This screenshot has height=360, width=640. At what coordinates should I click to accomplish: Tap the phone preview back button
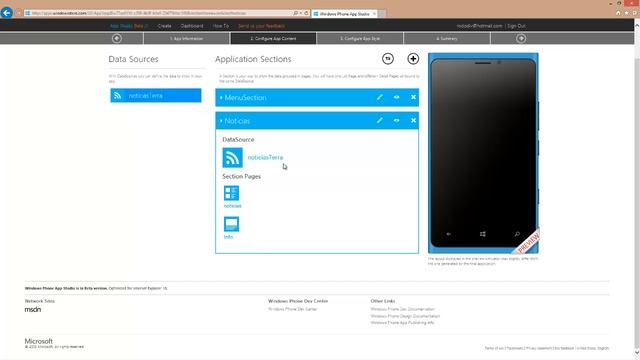[449, 234]
